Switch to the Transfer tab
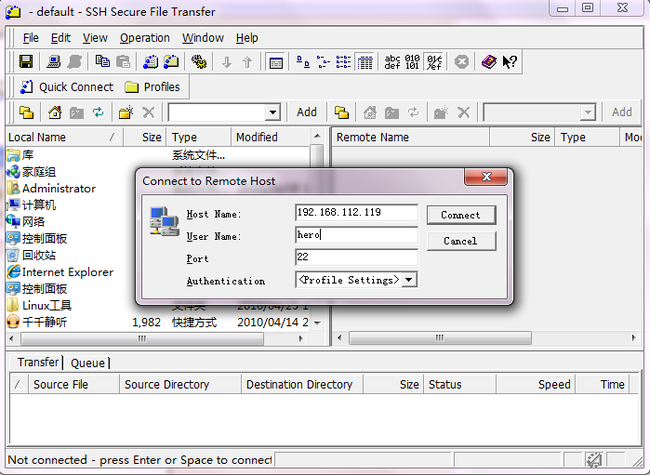 tap(38, 362)
